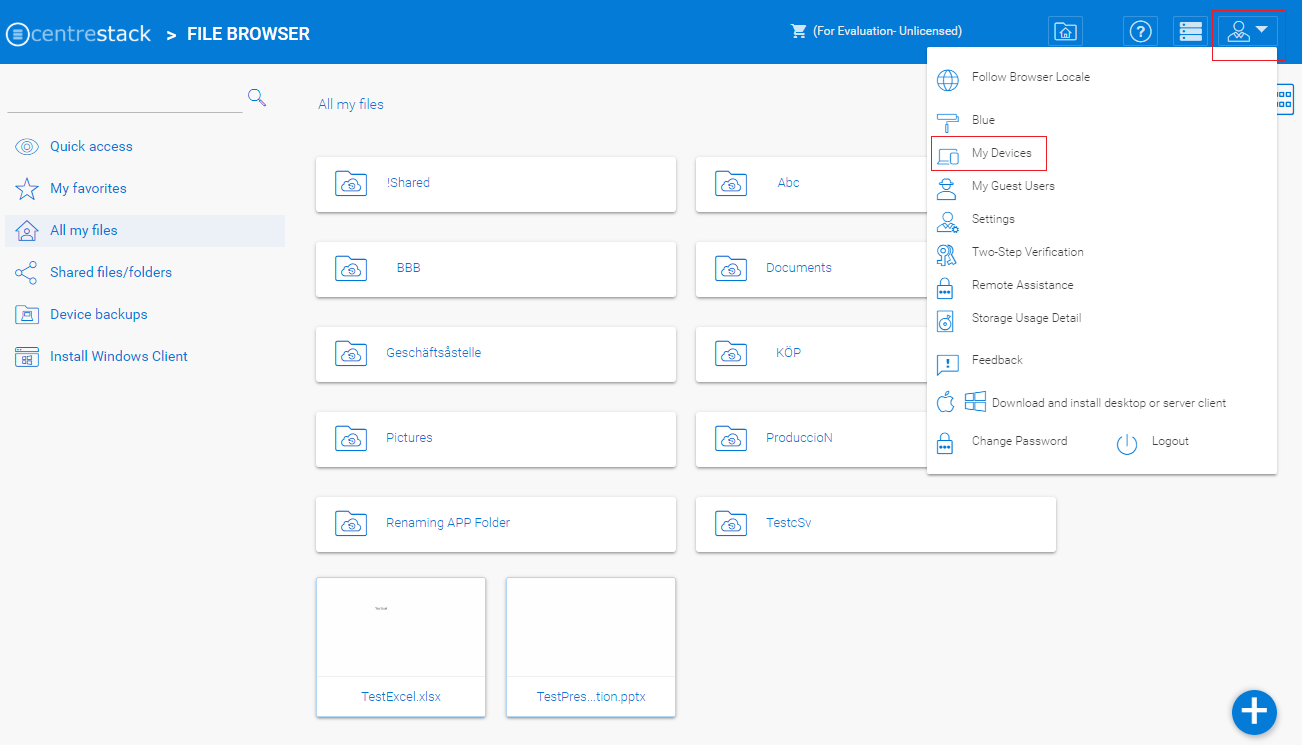This screenshot has width=1302, height=745.
Task: Click the search magnifier icon
Action: coord(257,97)
